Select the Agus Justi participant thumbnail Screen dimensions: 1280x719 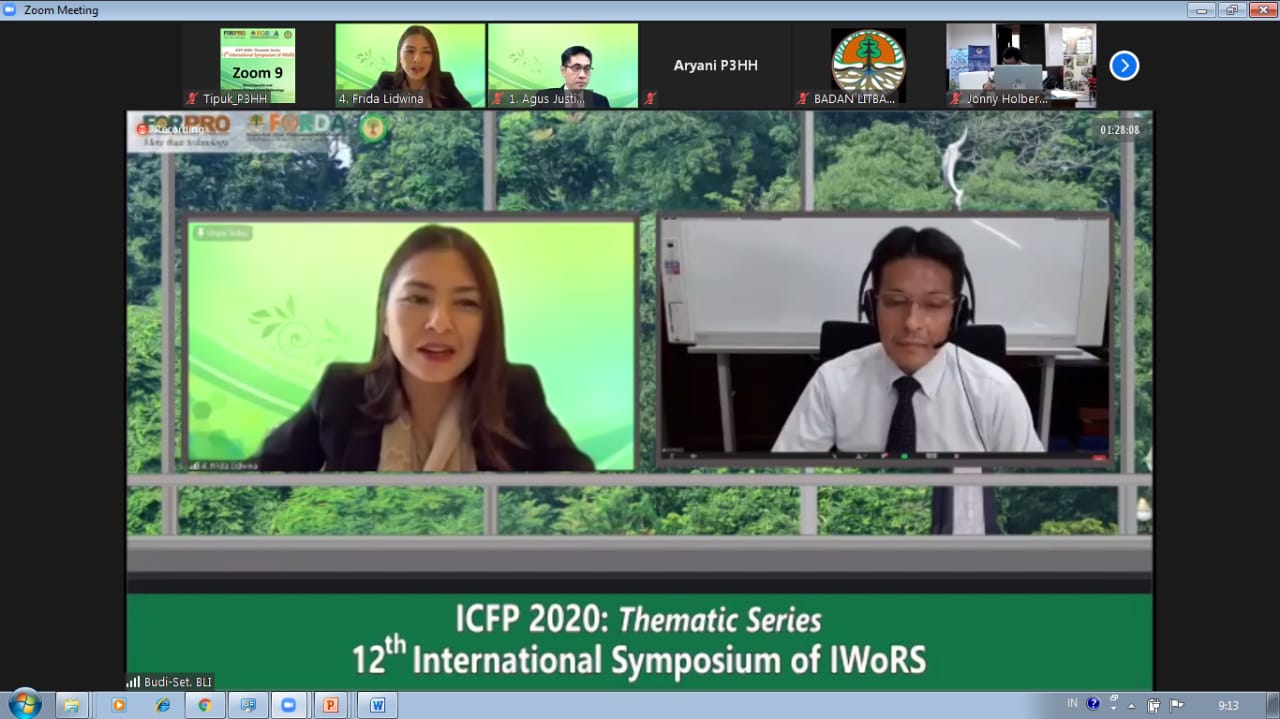click(x=562, y=65)
